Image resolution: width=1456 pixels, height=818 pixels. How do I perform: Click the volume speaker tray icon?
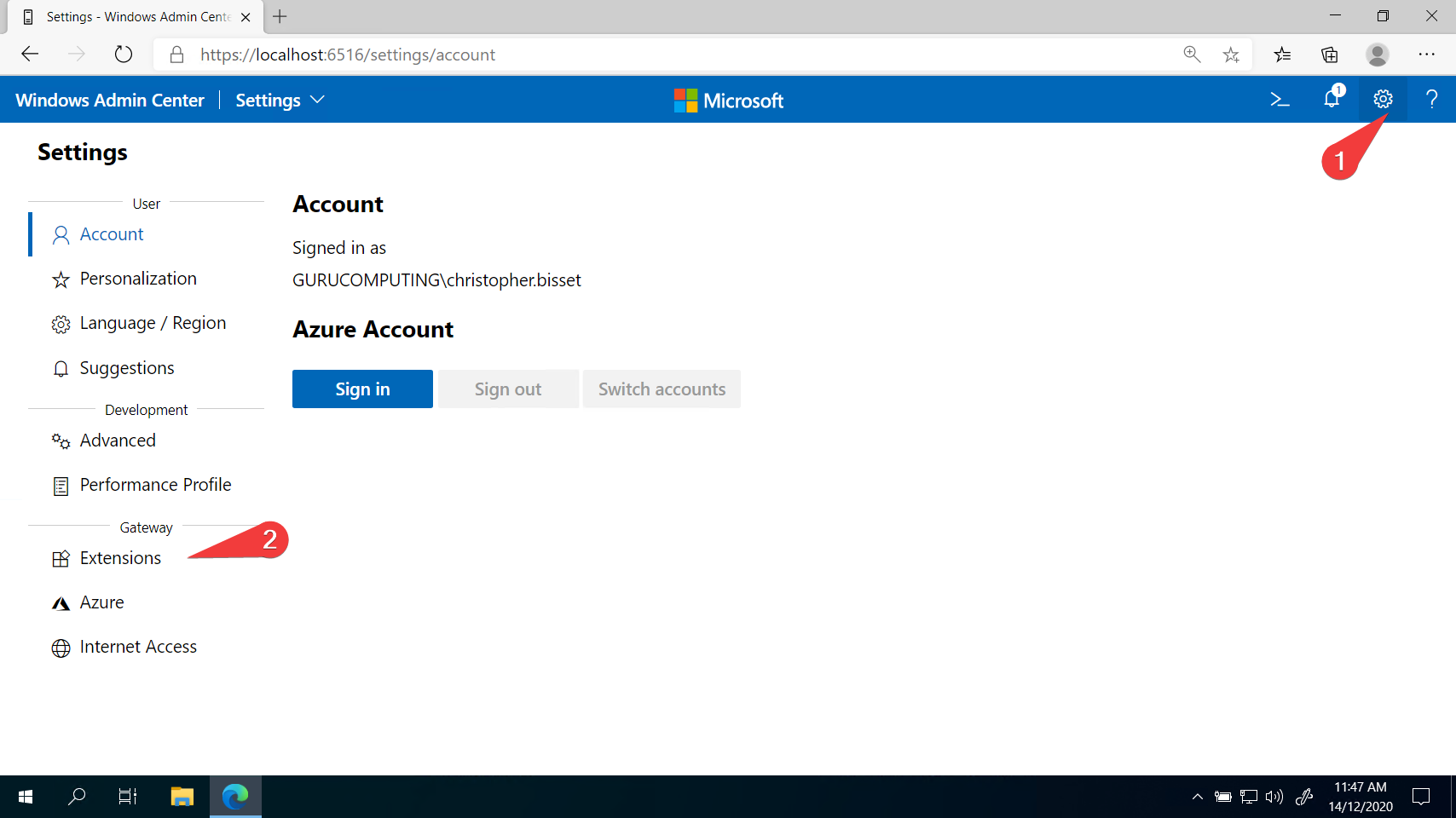point(1274,797)
